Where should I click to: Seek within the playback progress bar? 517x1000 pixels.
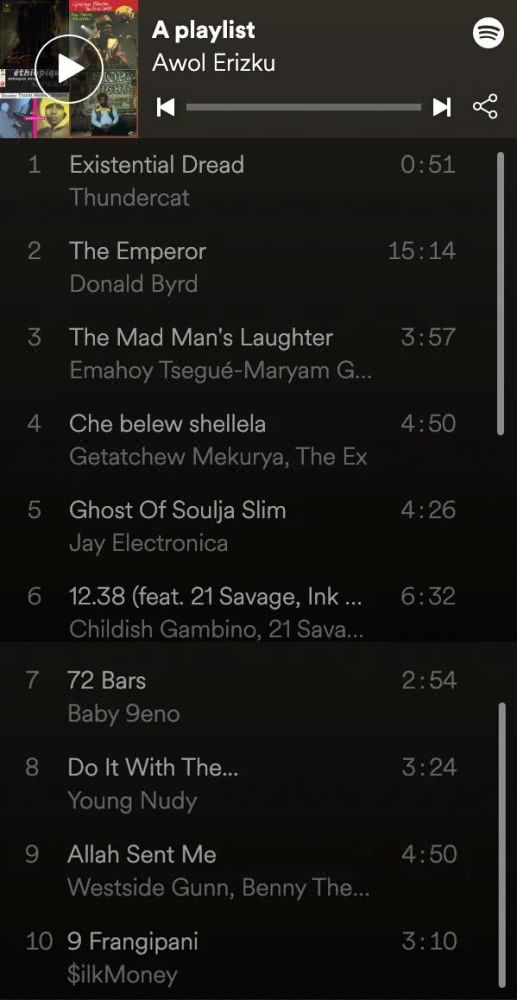(x=303, y=107)
